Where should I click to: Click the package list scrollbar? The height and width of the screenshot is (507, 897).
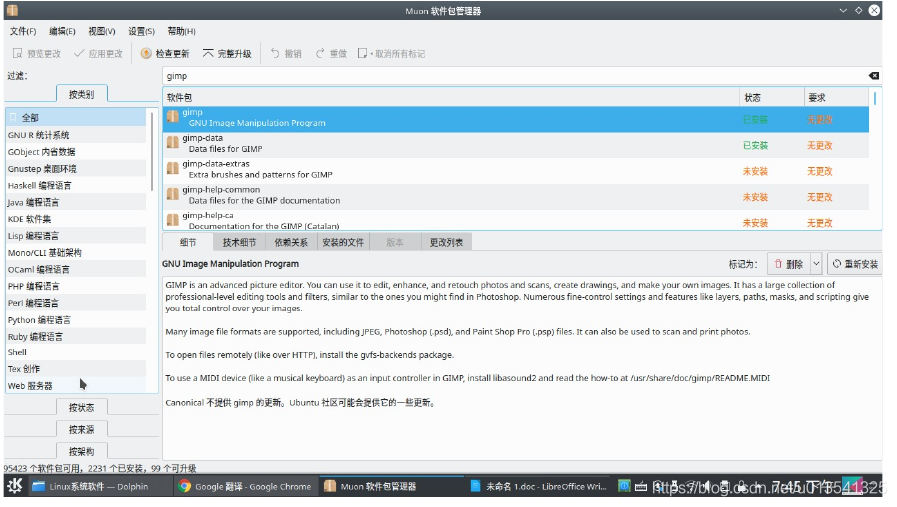pyautogui.click(x=875, y=98)
